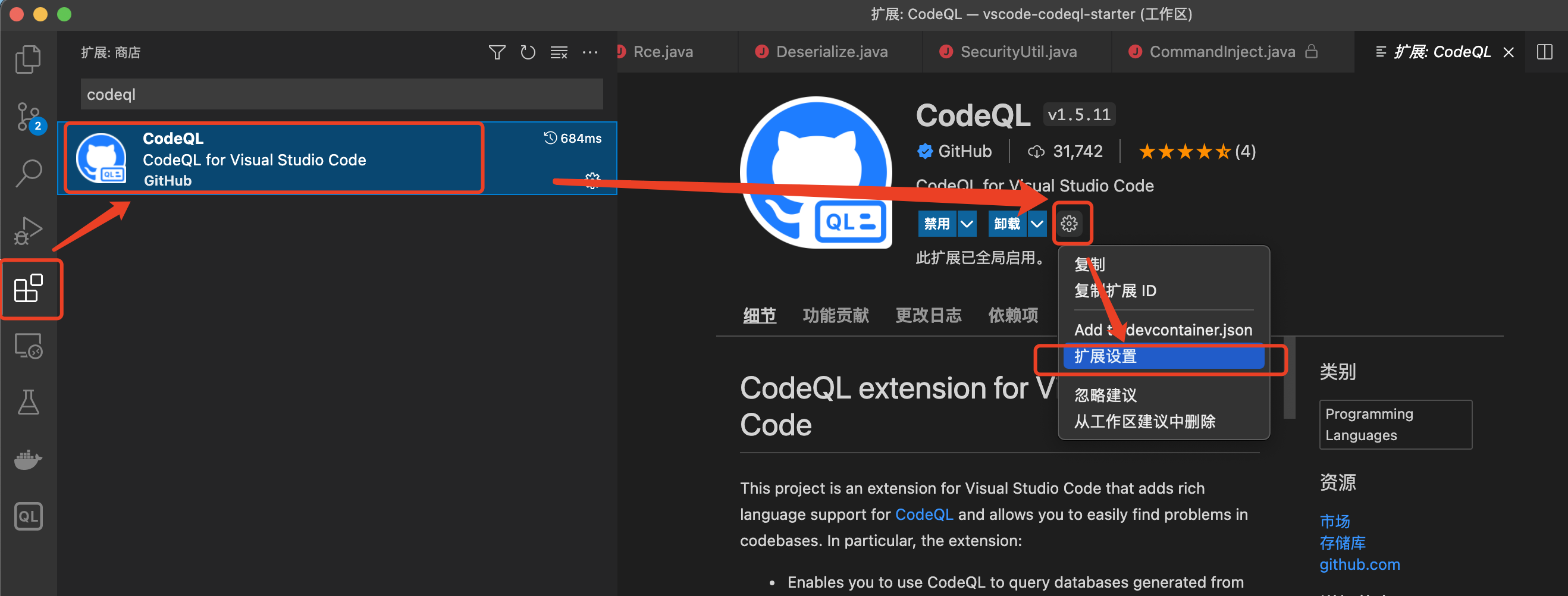Click the large CodeQL extension logo
Screen dimensions: 1568x596
coord(816,172)
